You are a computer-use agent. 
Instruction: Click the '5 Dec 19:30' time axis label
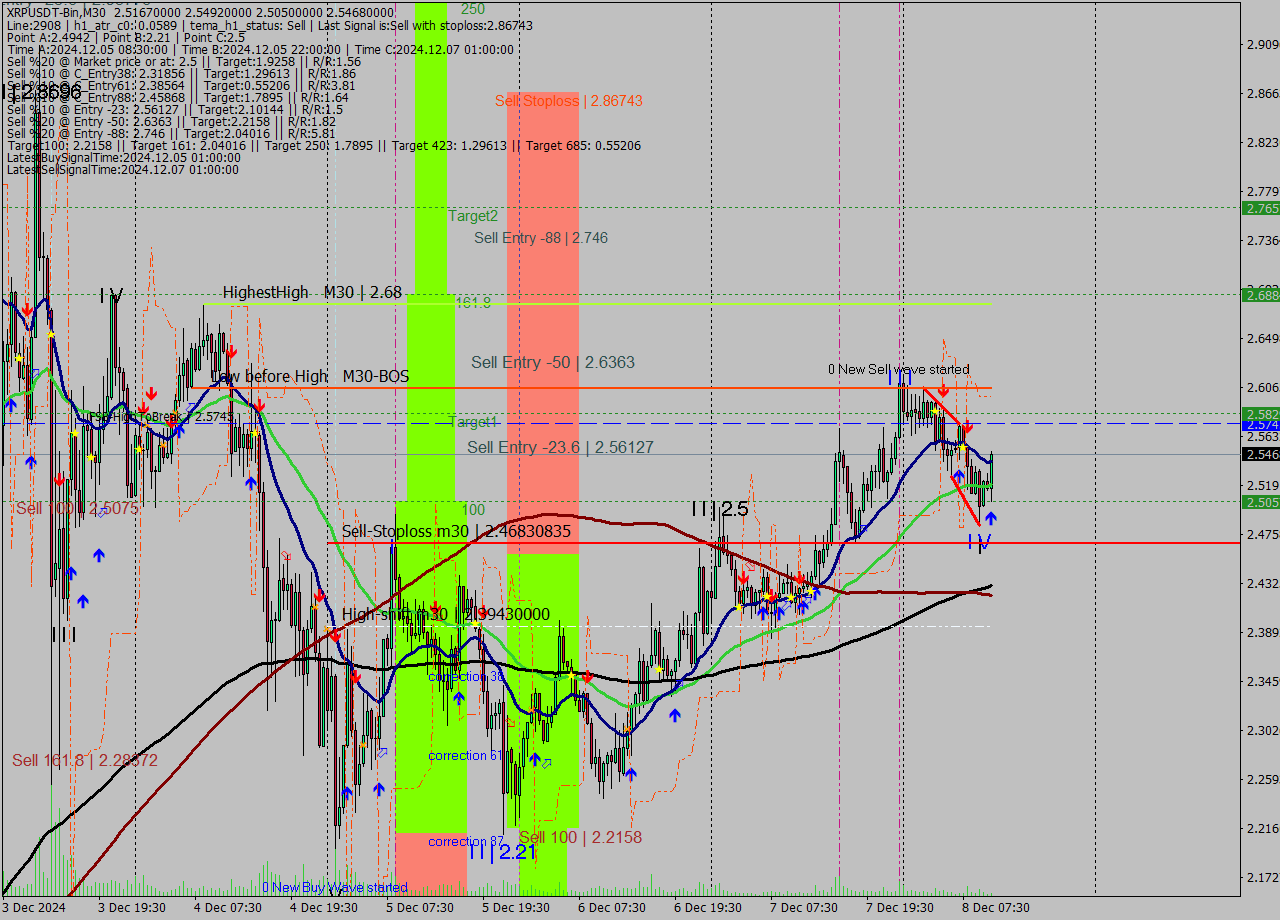click(x=516, y=907)
